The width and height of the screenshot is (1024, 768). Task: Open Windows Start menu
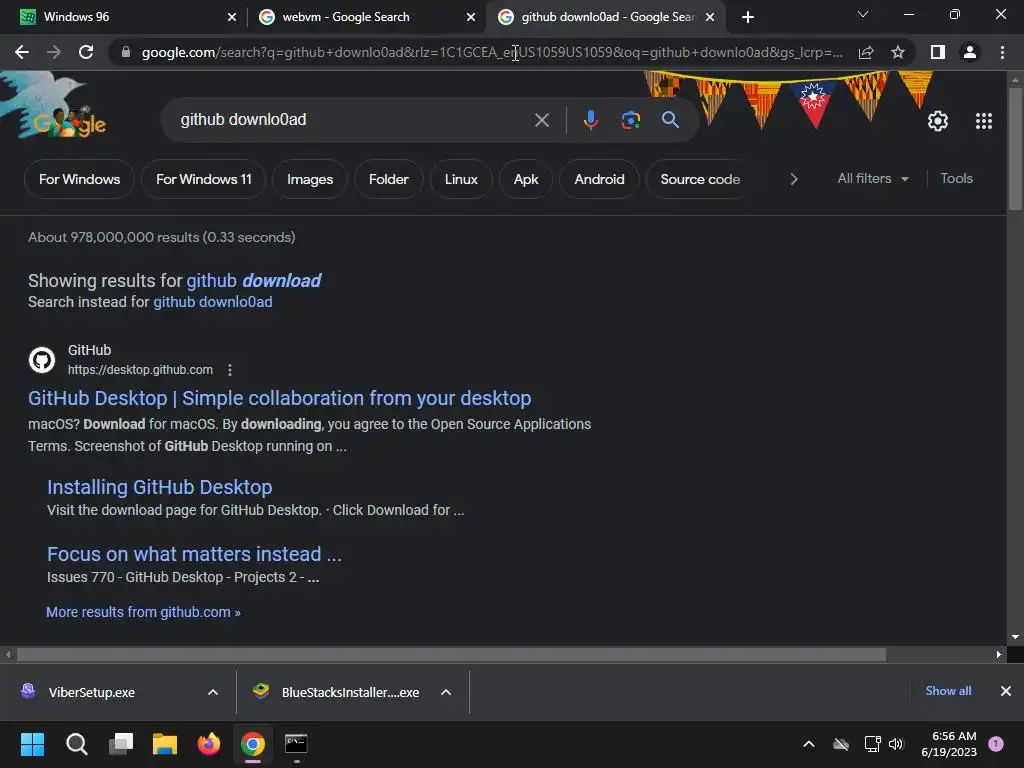pos(32,744)
